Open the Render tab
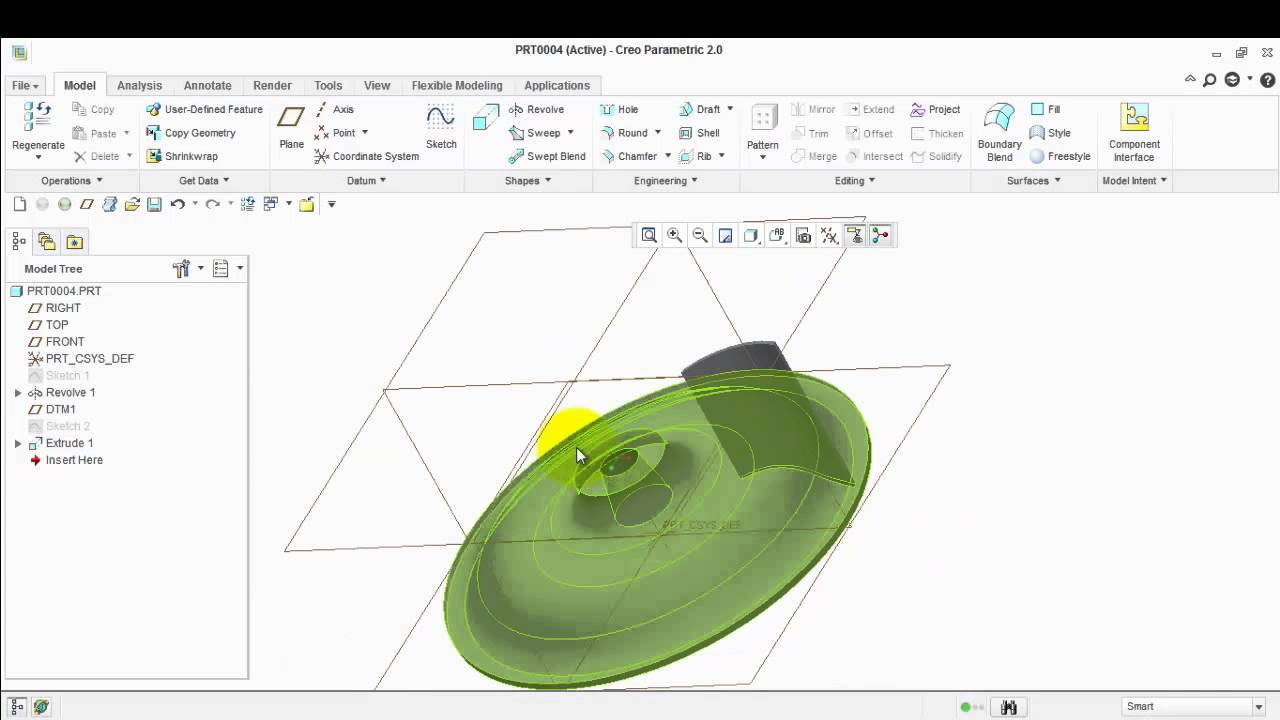 click(x=272, y=86)
